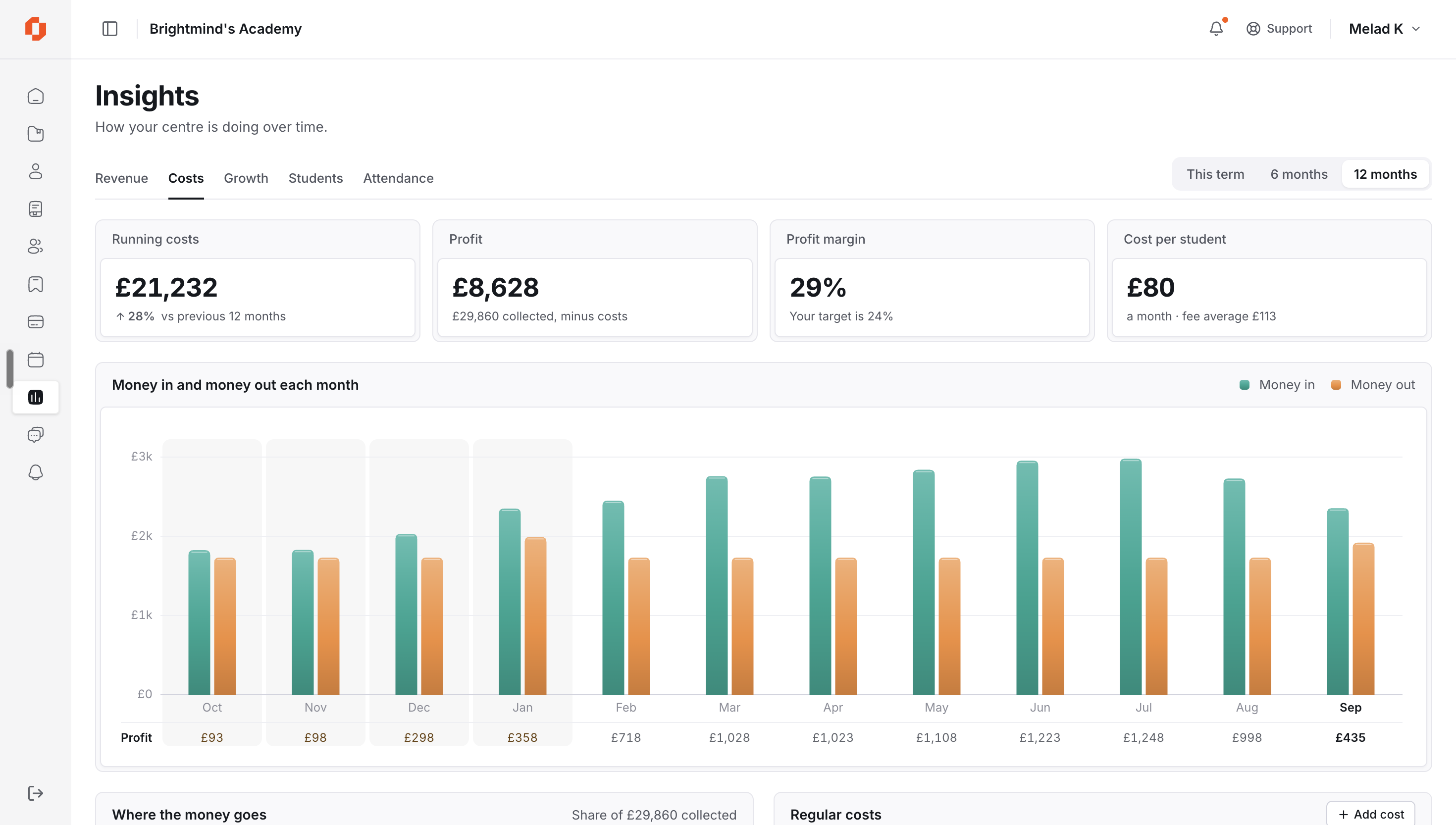The image size is (1456, 825).
Task: Open the notifications bell in header
Action: click(x=1216, y=28)
